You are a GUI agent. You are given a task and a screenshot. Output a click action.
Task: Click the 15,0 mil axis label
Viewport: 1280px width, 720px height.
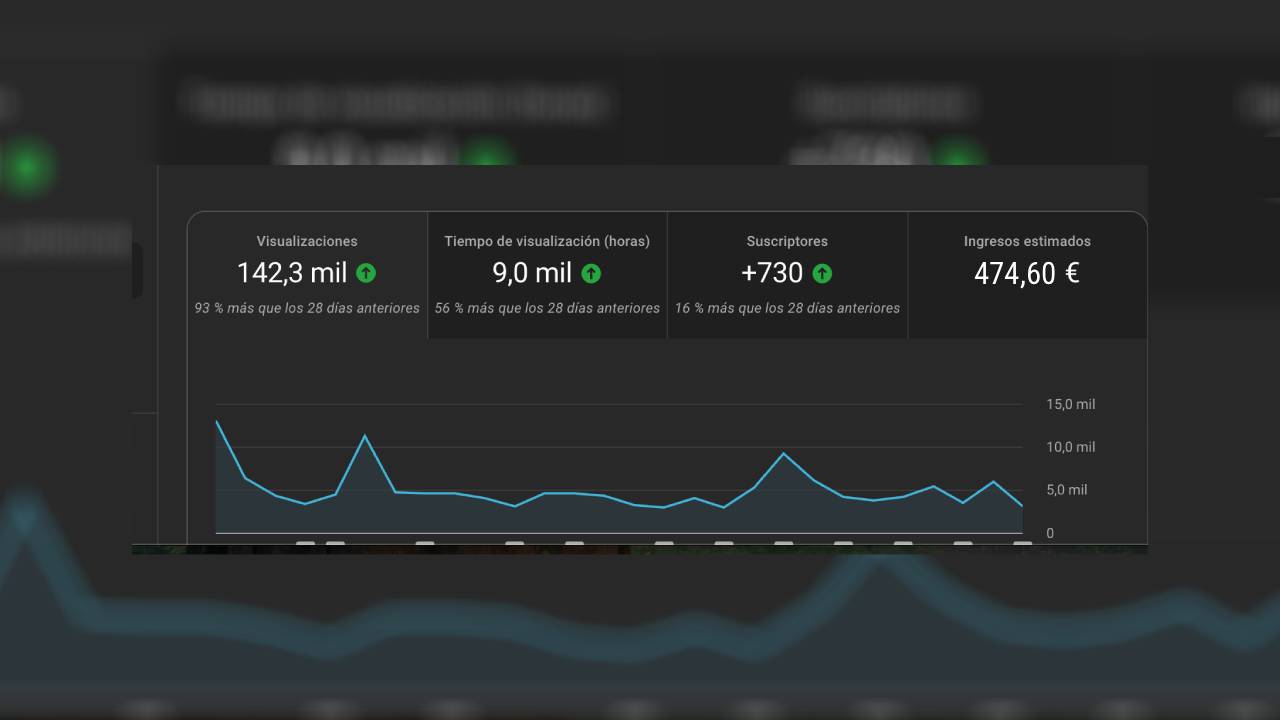pos(1070,404)
